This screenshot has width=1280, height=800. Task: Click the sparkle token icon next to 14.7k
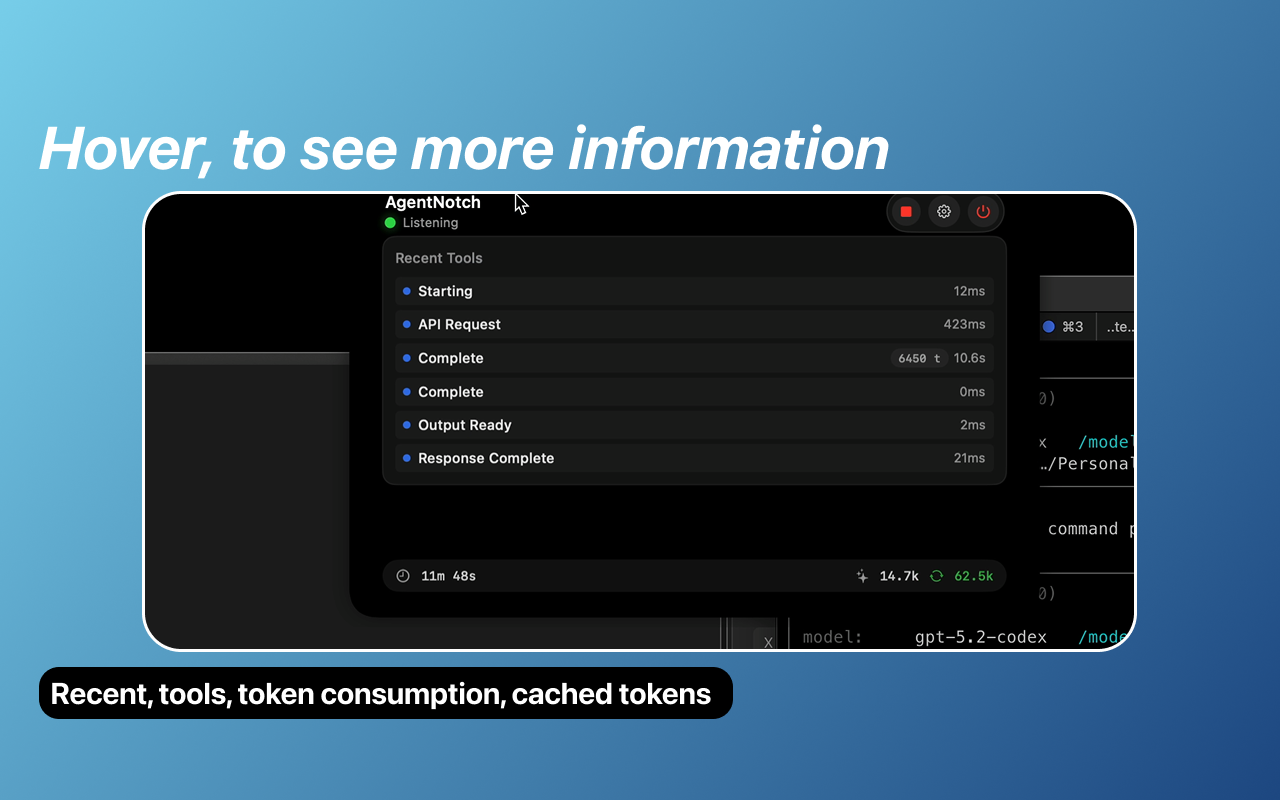click(x=861, y=575)
